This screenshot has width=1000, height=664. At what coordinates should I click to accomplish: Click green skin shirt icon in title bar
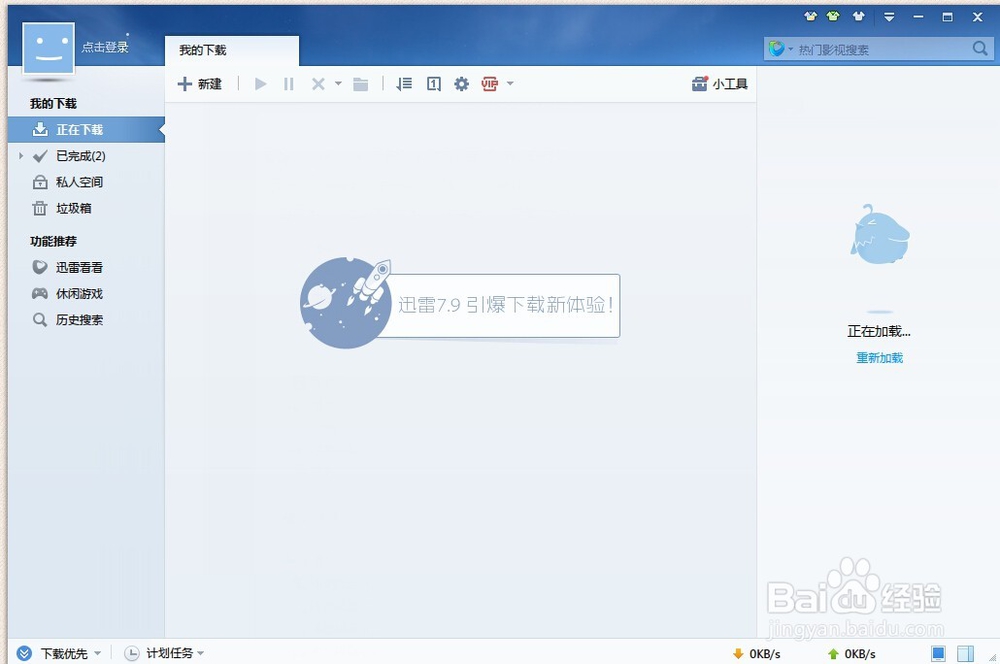[x=833, y=17]
